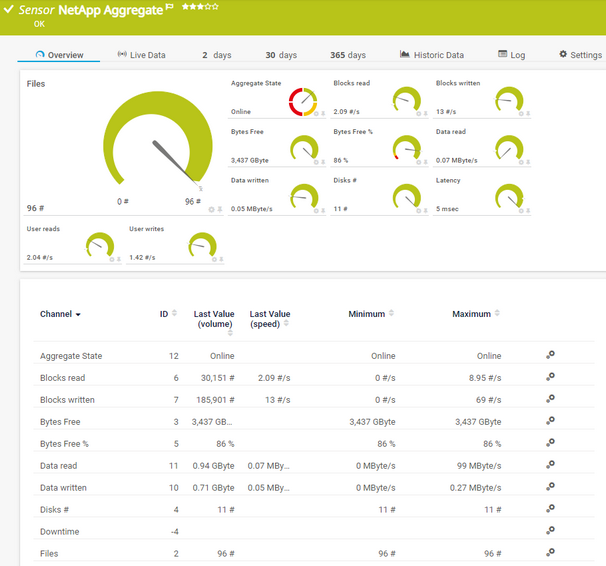Click the green status check mark icon

point(9,9)
